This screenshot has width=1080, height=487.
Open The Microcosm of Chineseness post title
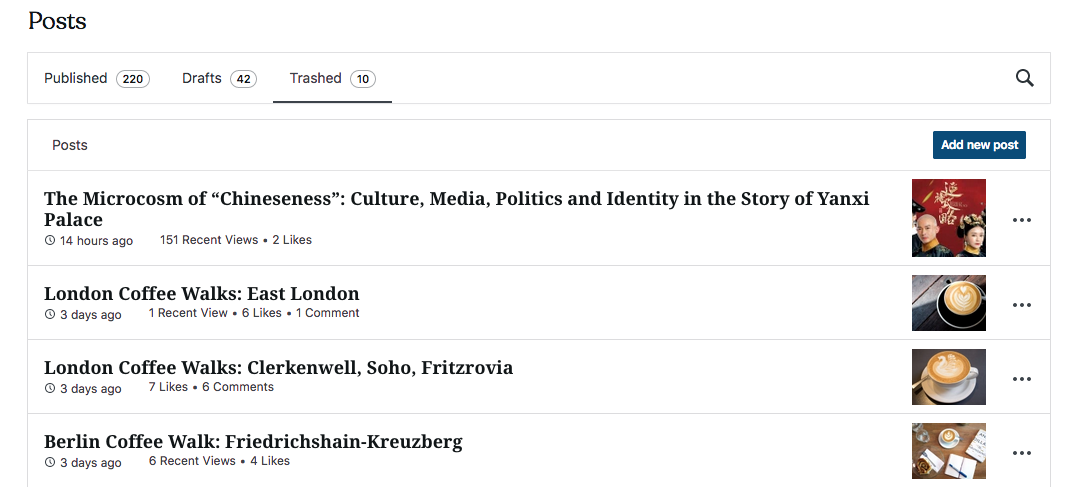pos(457,209)
